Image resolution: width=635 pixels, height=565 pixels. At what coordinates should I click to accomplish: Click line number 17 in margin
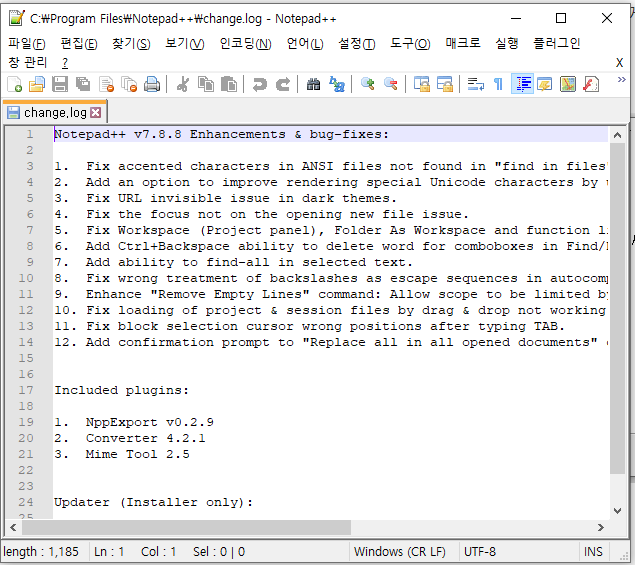coord(26,390)
